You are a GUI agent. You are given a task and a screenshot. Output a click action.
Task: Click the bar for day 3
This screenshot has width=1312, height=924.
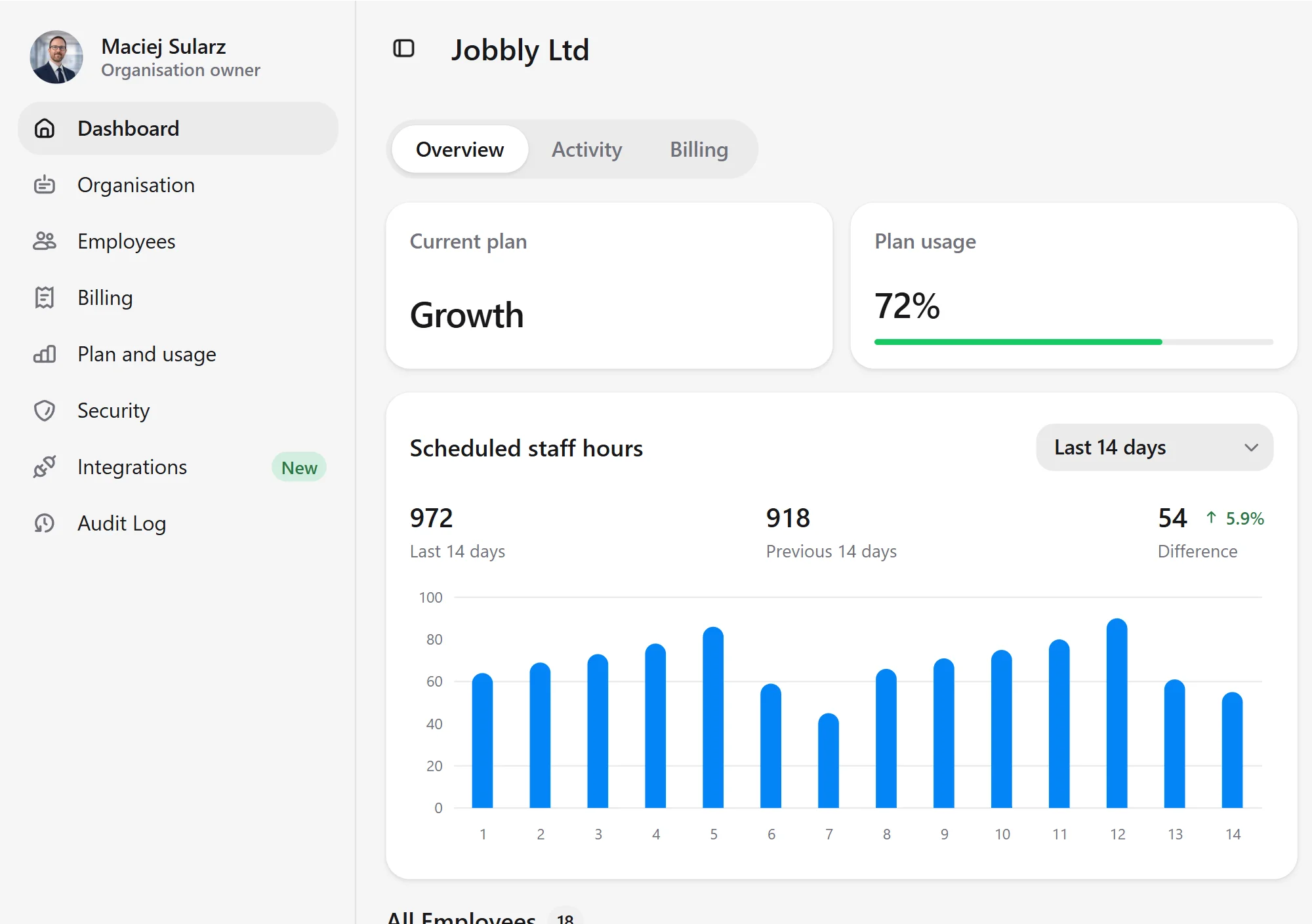(x=598, y=731)
